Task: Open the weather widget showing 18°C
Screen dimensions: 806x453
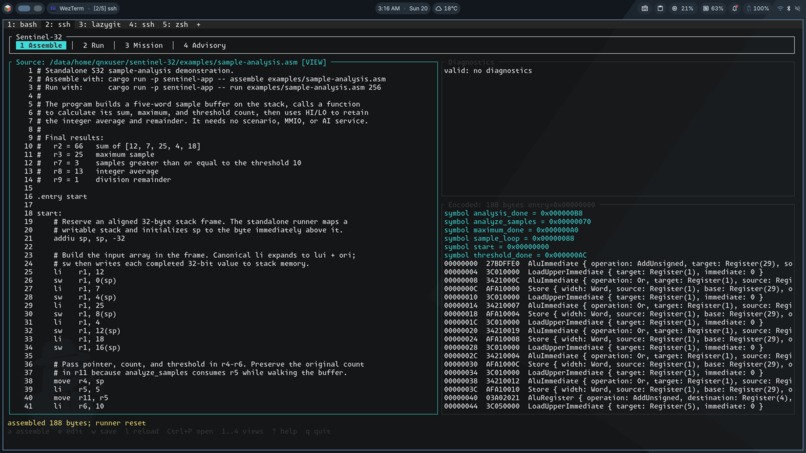Action: (446, 8)
